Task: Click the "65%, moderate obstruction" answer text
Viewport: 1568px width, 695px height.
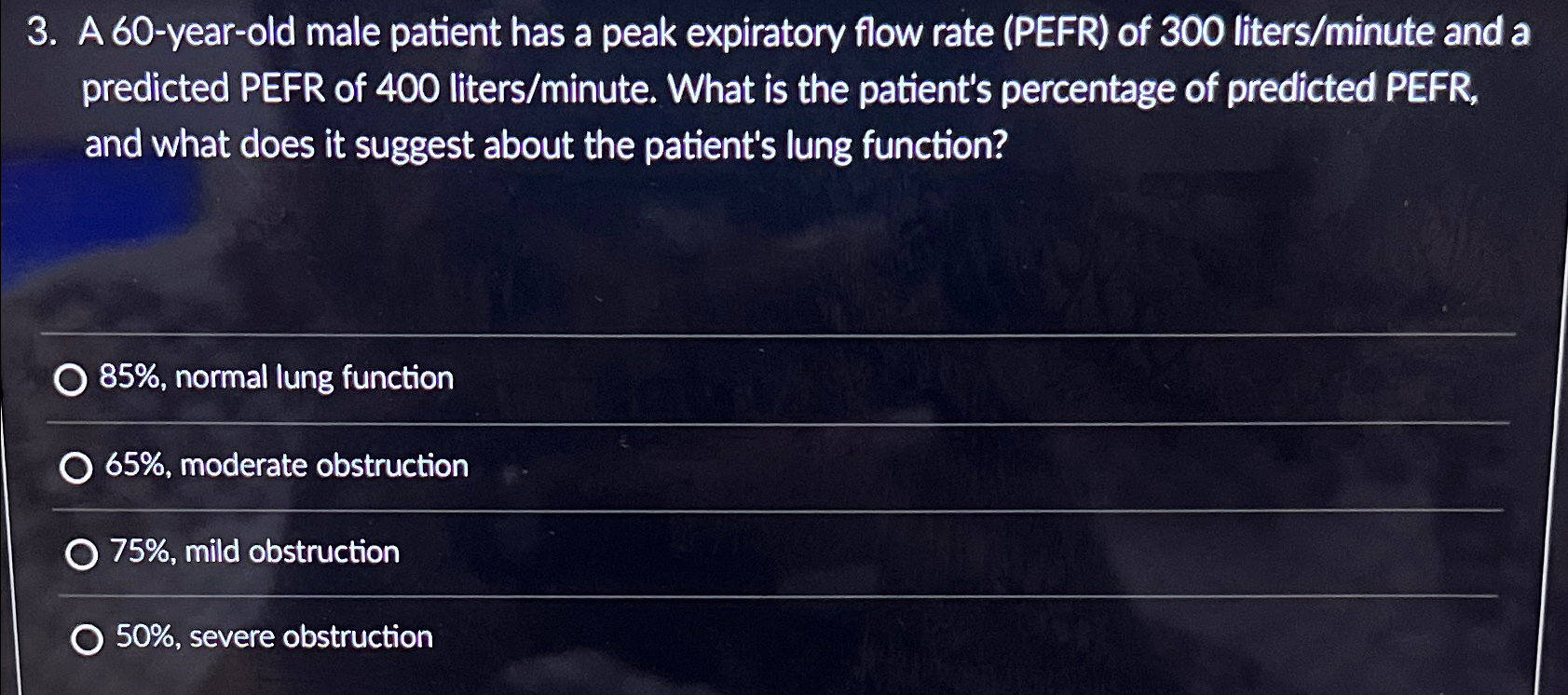Action: (287, 467)
